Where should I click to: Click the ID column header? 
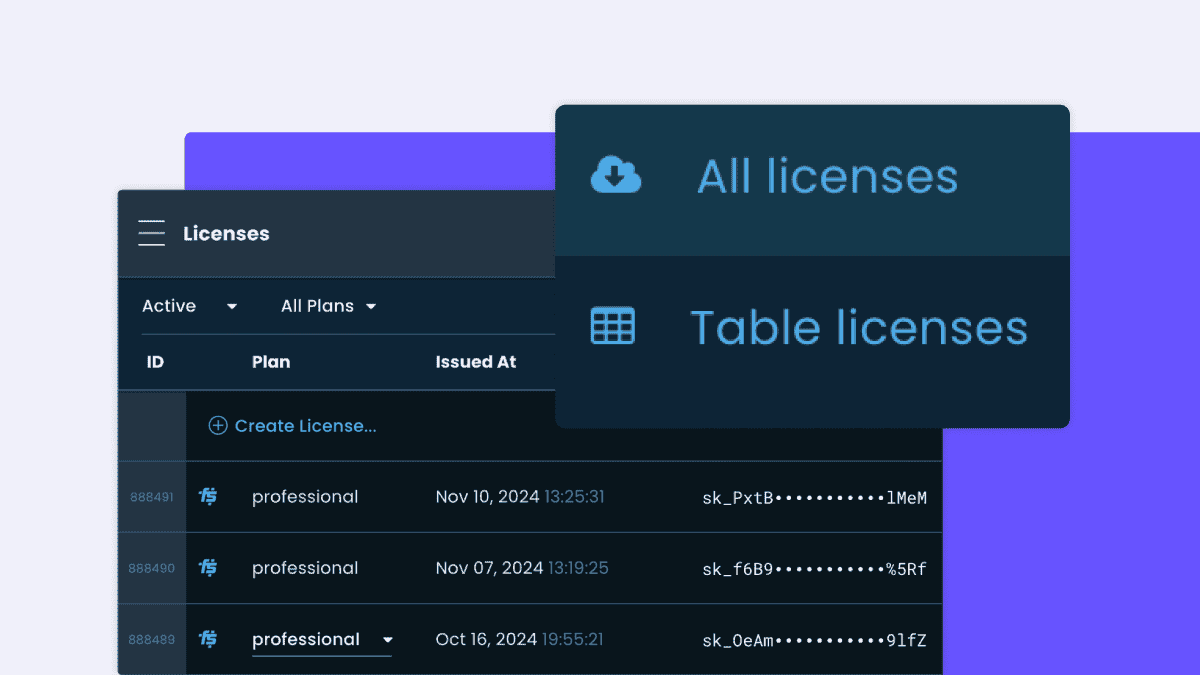click(155, 362)
